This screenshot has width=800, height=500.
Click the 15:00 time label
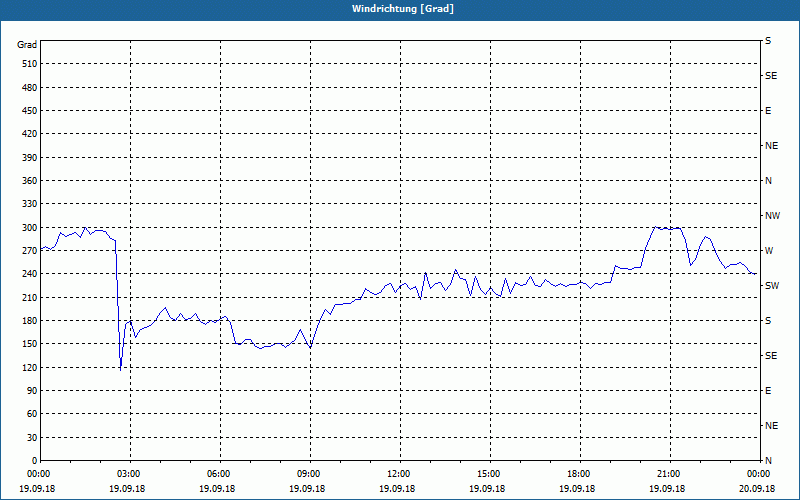point(490,474)
